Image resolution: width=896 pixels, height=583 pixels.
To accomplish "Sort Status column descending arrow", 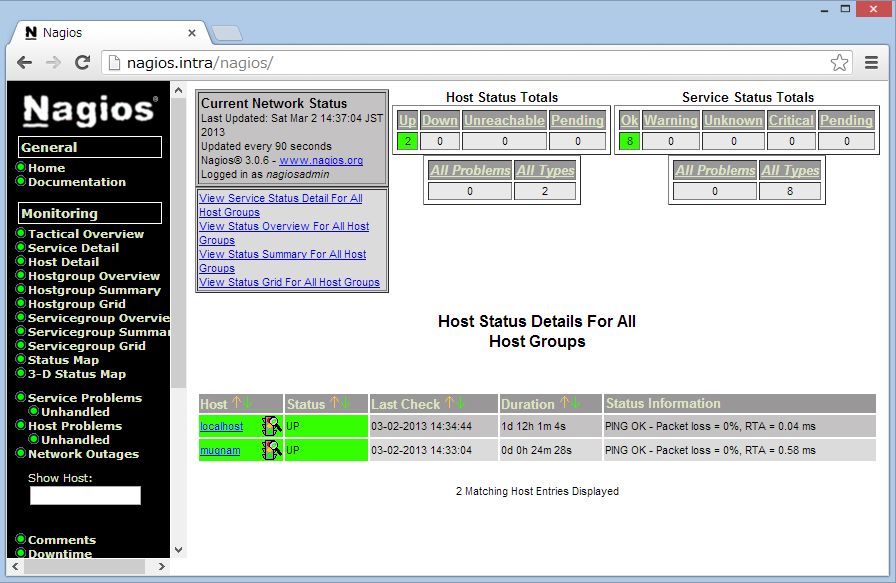I will (345, 402).
